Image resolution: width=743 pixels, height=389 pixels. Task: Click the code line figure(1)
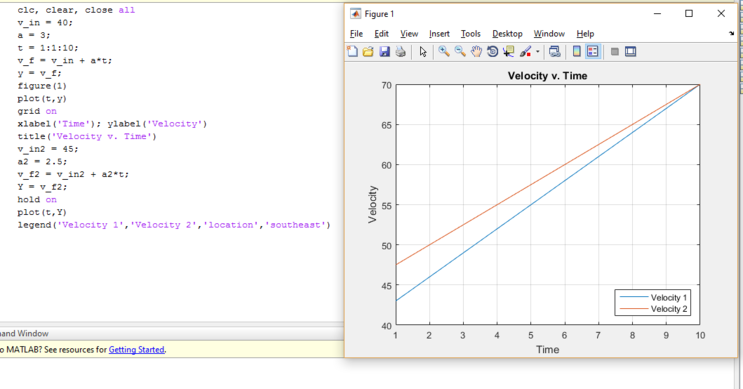(42, 86)
